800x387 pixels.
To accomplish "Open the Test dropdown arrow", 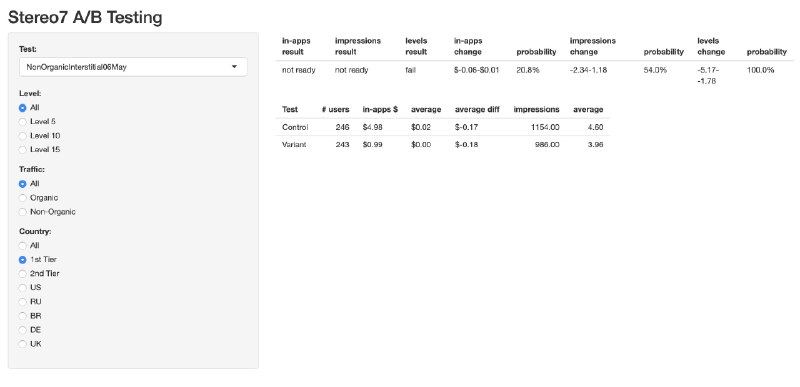I will click(234, 67).
